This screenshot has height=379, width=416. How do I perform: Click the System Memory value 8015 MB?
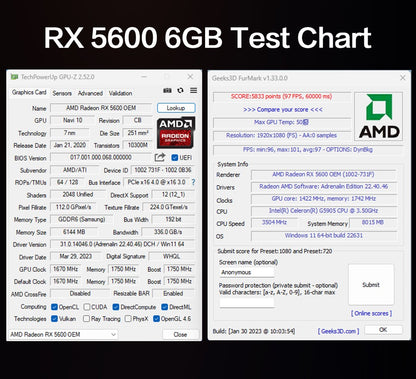point(373,222)
